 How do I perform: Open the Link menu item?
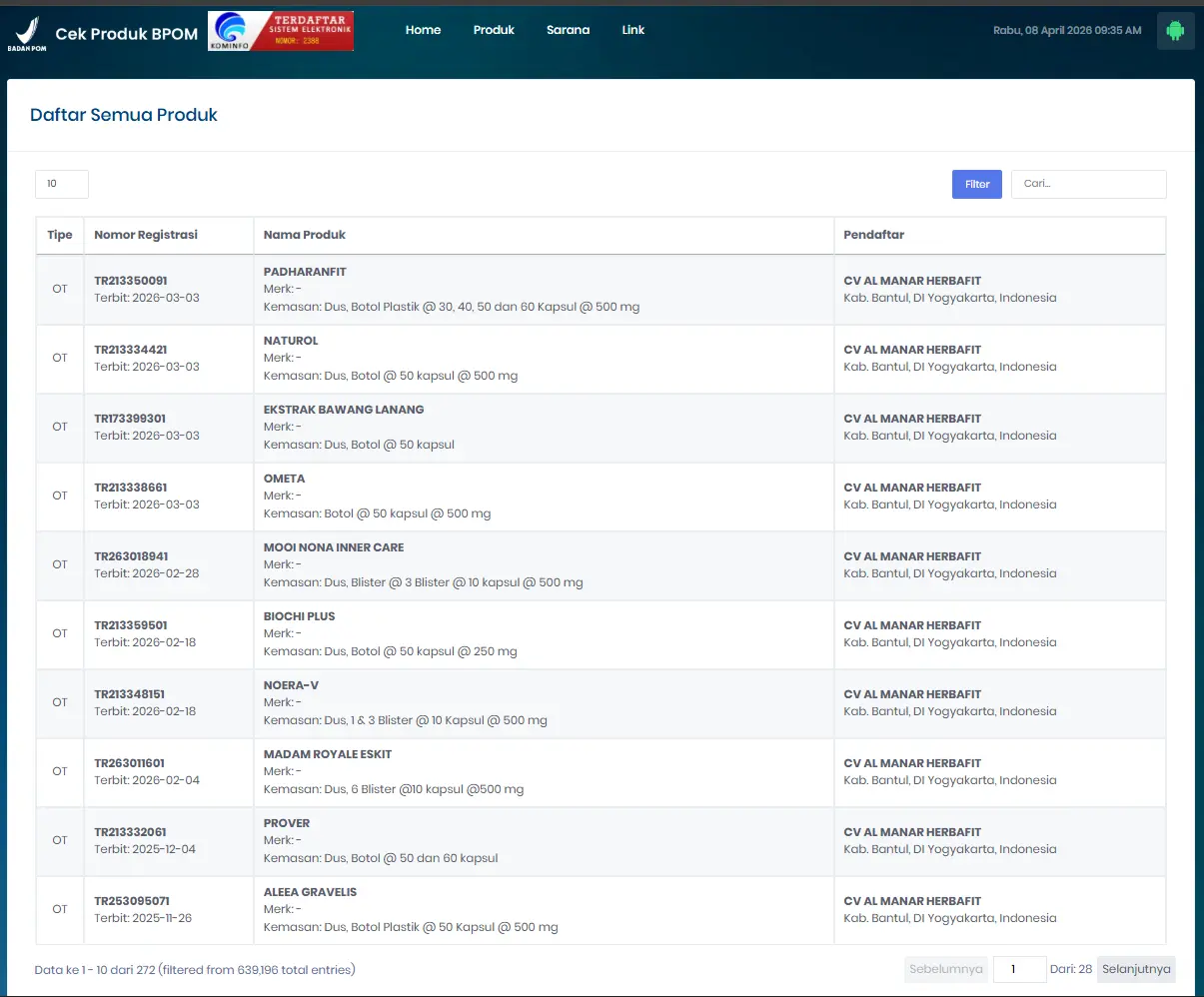(x=633, y=30)
